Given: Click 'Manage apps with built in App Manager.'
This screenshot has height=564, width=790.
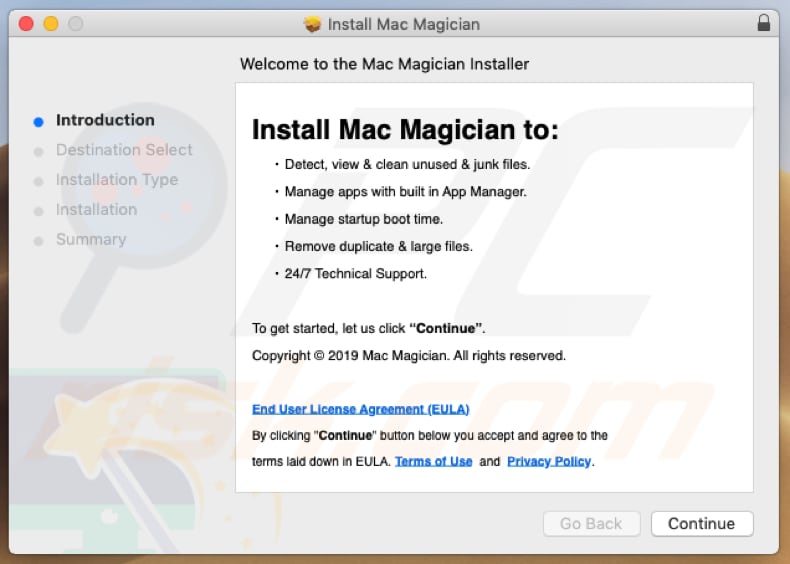Looking at the screenshot, I should coord(406,192).
